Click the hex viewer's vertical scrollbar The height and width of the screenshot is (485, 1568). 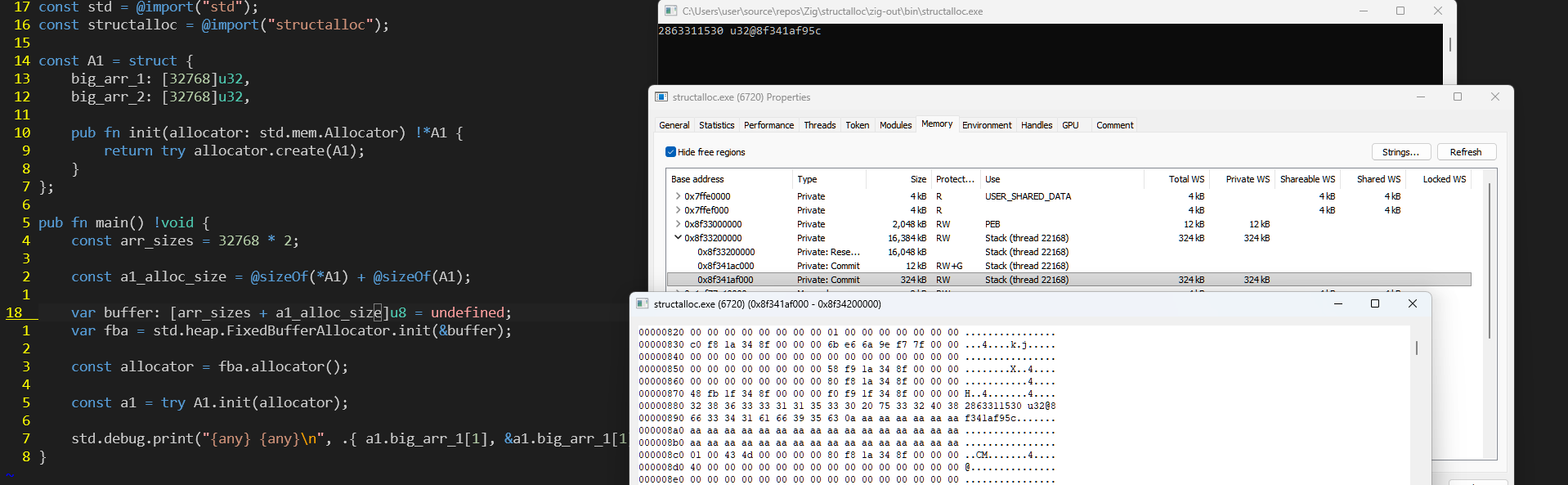coord(1417,348)
